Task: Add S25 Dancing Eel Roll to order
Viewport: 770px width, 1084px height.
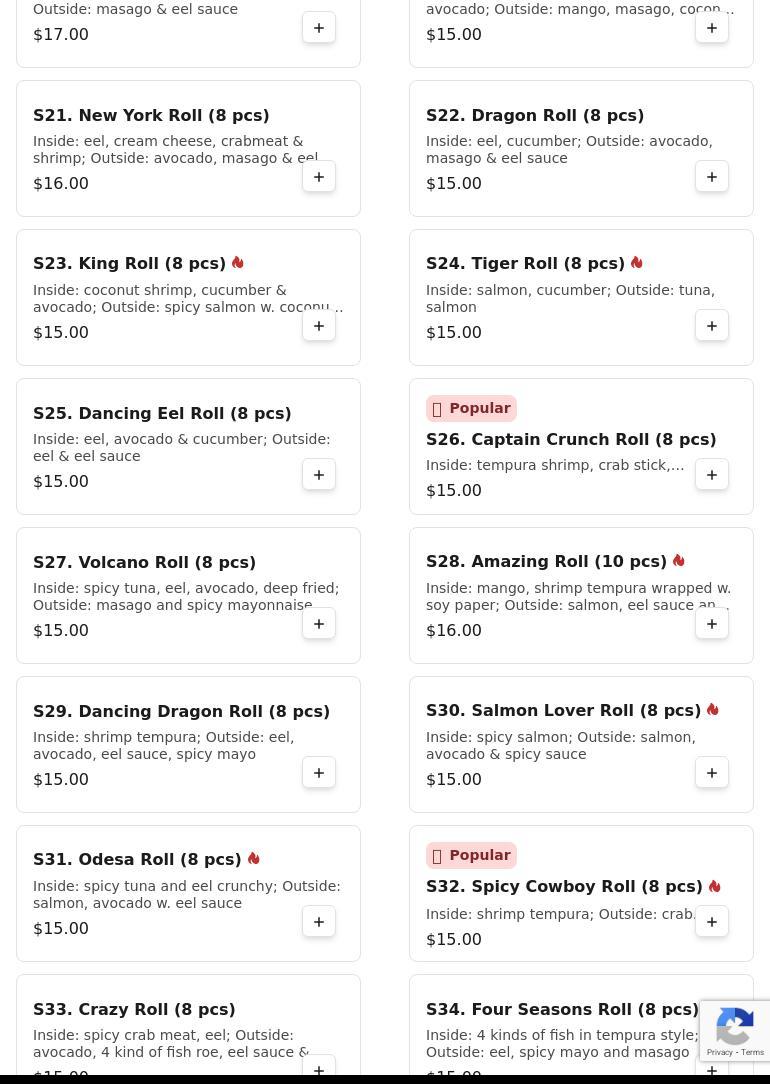Action: pyautogui.click(x=319, y=475)
